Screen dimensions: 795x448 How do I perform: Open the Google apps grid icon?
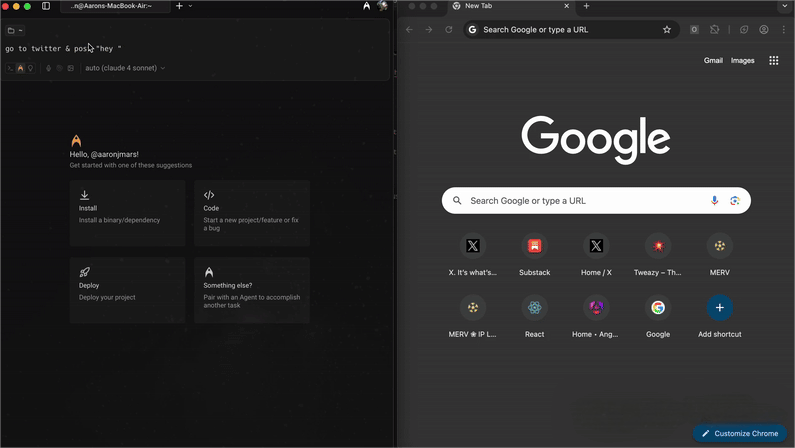[x=773, y=60]
